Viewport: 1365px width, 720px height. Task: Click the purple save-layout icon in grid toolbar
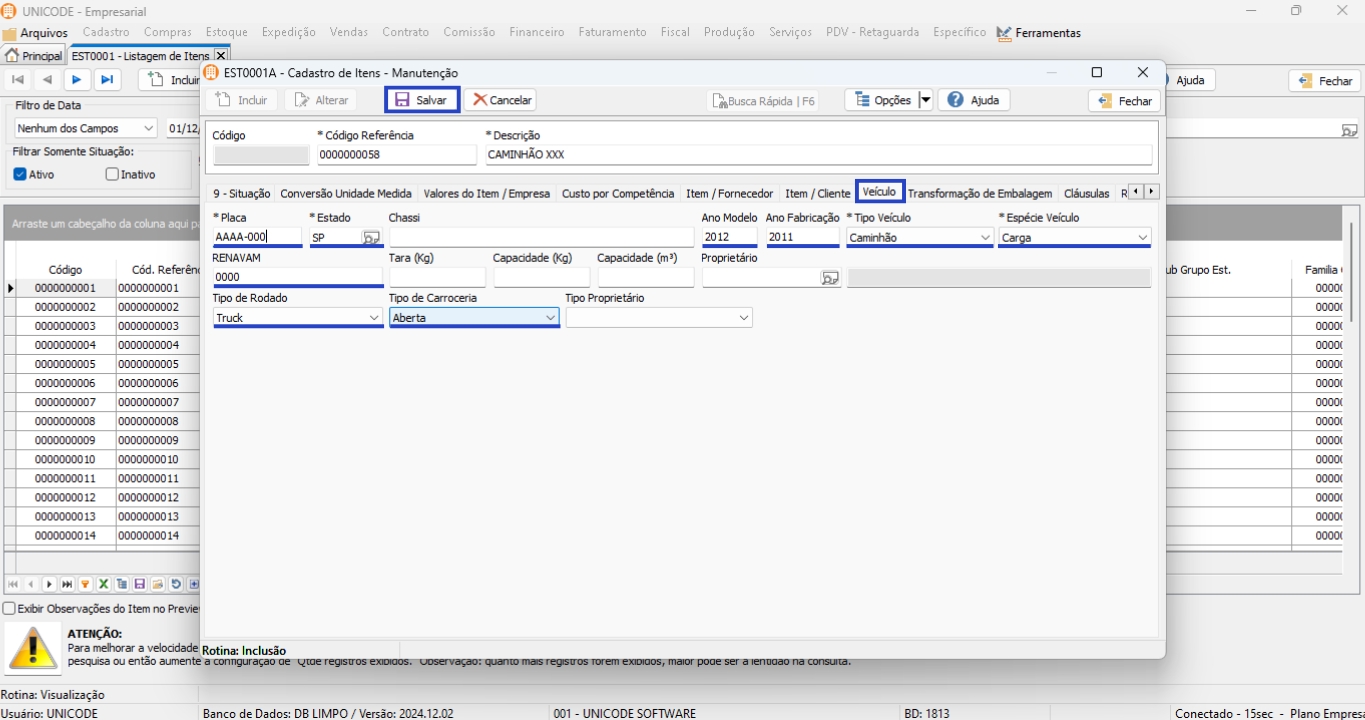click(x=140, y=584)
